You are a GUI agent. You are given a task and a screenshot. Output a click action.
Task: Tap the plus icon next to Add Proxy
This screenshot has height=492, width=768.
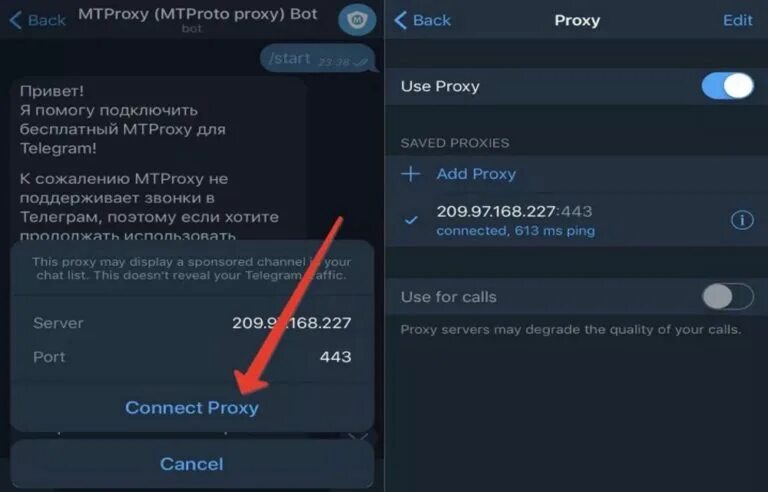(x=410, y=174)
